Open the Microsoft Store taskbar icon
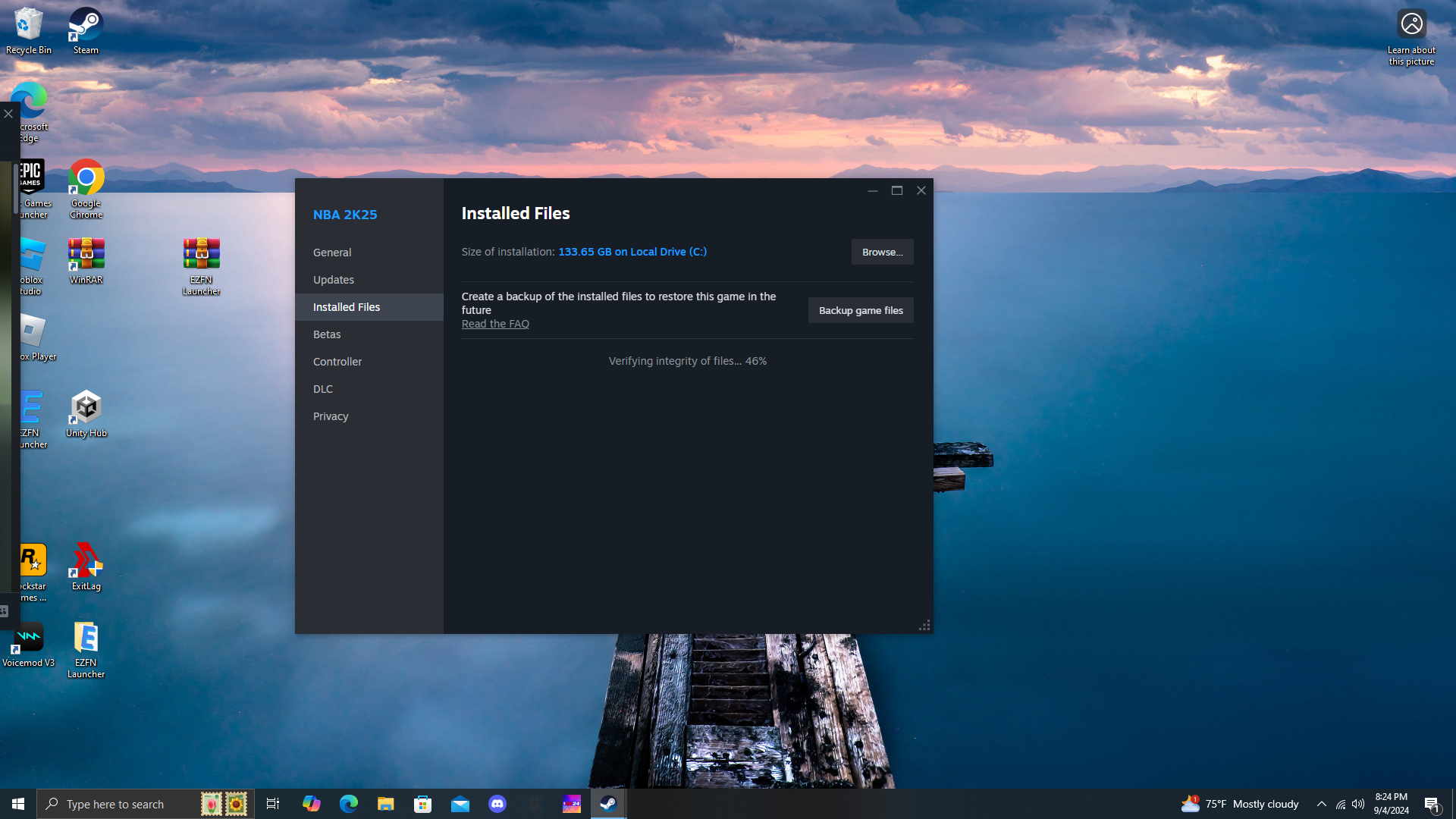1456x819 pixels. point(422,804)
